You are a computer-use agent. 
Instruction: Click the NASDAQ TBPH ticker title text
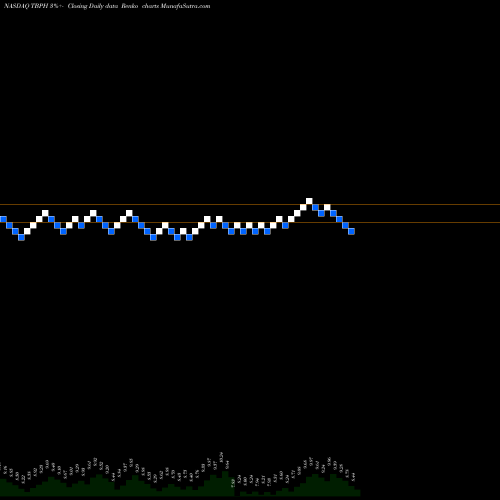click(26, 6)
